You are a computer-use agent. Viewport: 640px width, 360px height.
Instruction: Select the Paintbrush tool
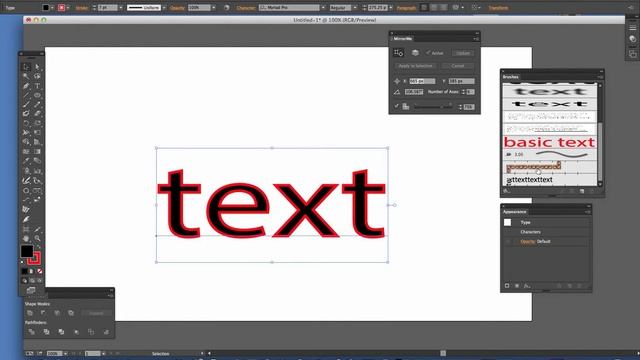[26, 105]
